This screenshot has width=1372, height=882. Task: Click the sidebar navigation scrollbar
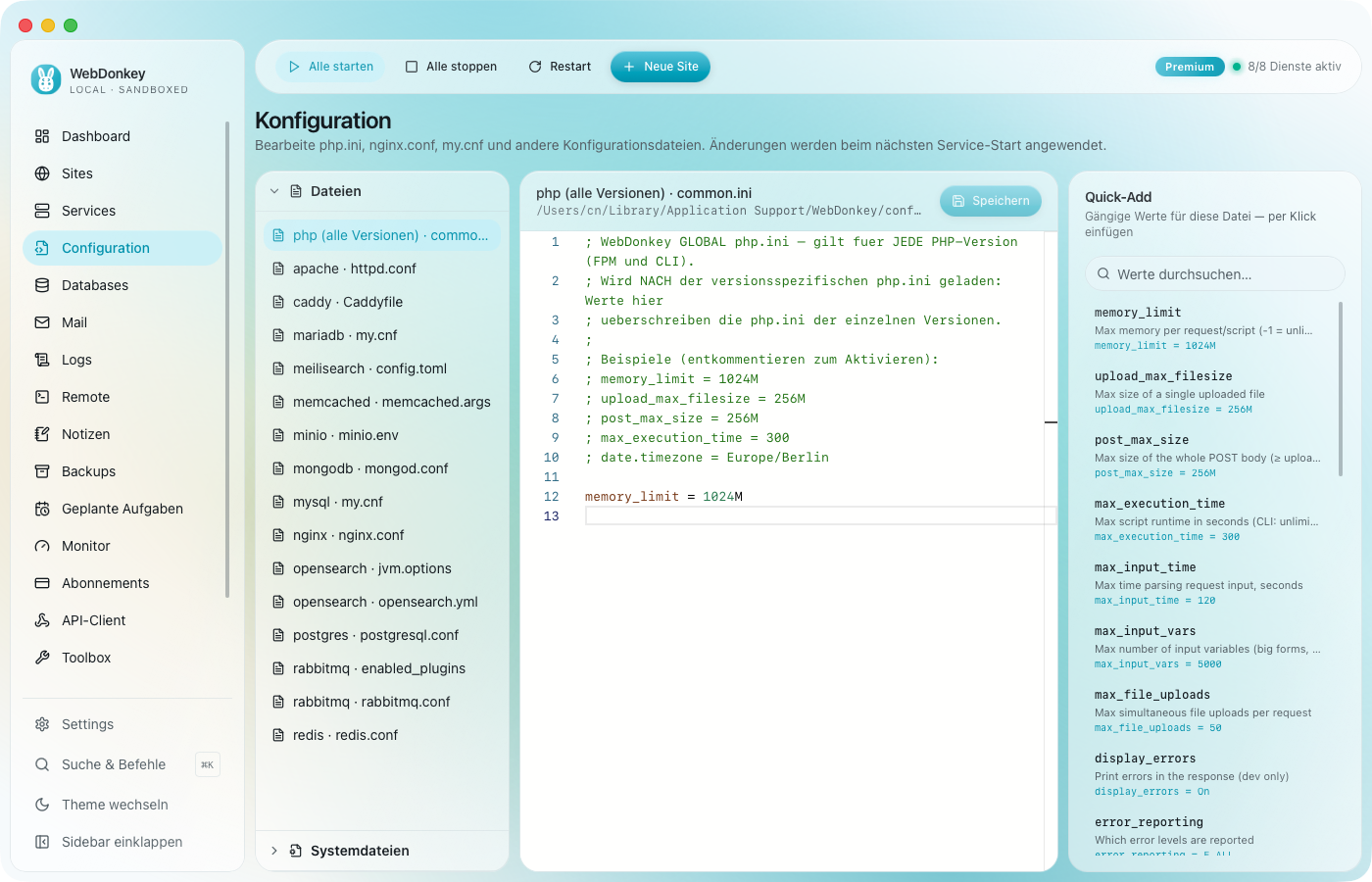tap(227, 359)
